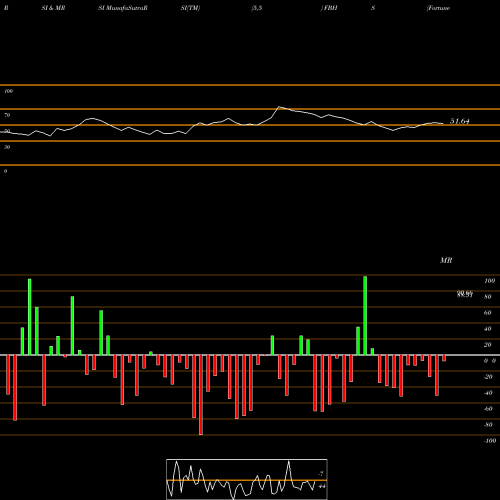Image resolution: width=500 pixels, height=500 pixels.
Task: Click the longest red MR bar reaching -100
Action: click(201, 395)
